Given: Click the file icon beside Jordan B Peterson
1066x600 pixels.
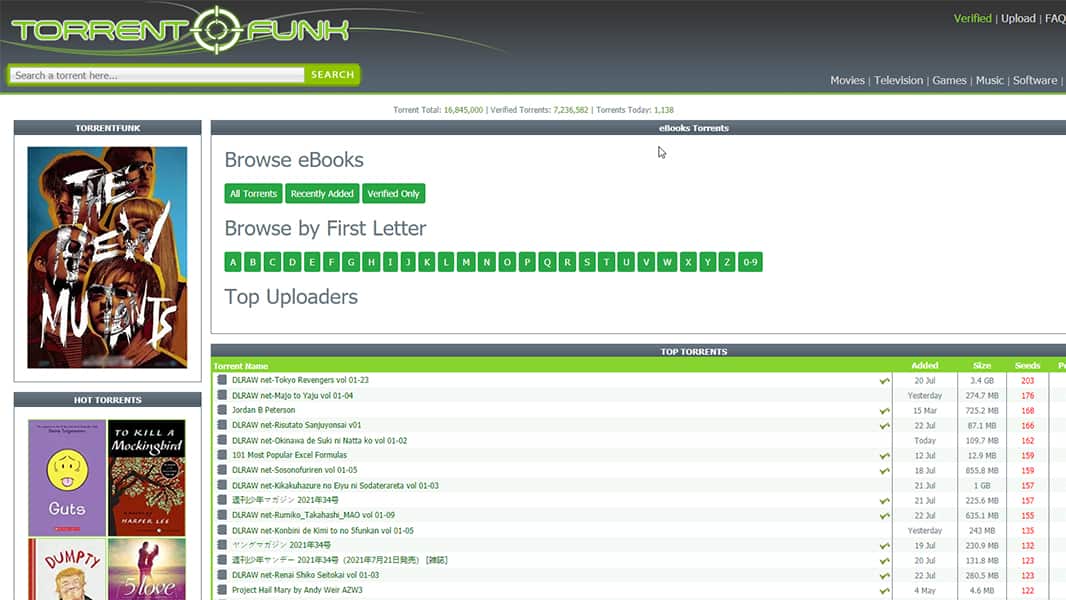Looking at the screenshot, I should tap(222, 410).
